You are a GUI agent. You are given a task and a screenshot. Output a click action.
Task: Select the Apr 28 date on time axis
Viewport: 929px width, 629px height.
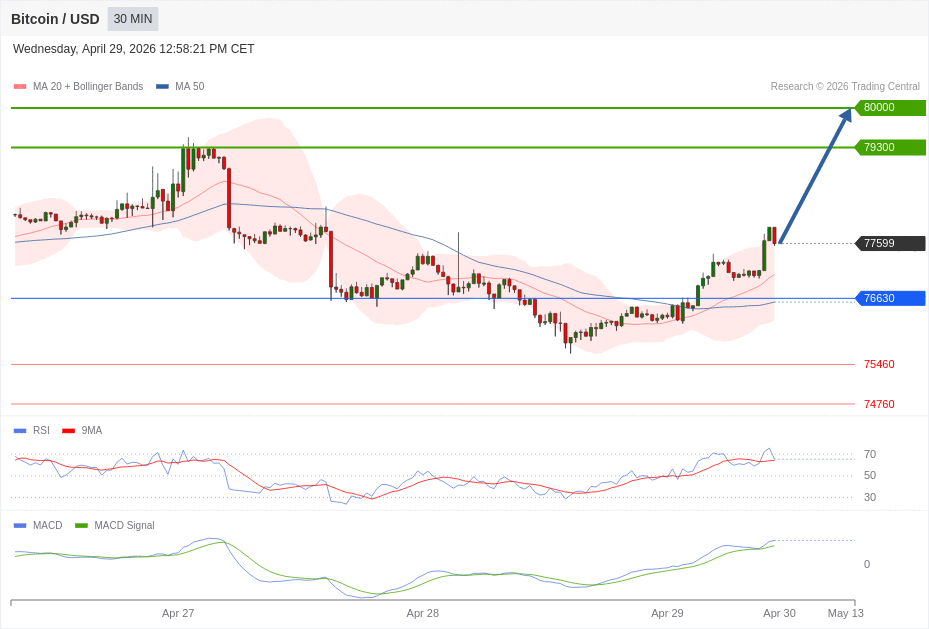[423, 613]
